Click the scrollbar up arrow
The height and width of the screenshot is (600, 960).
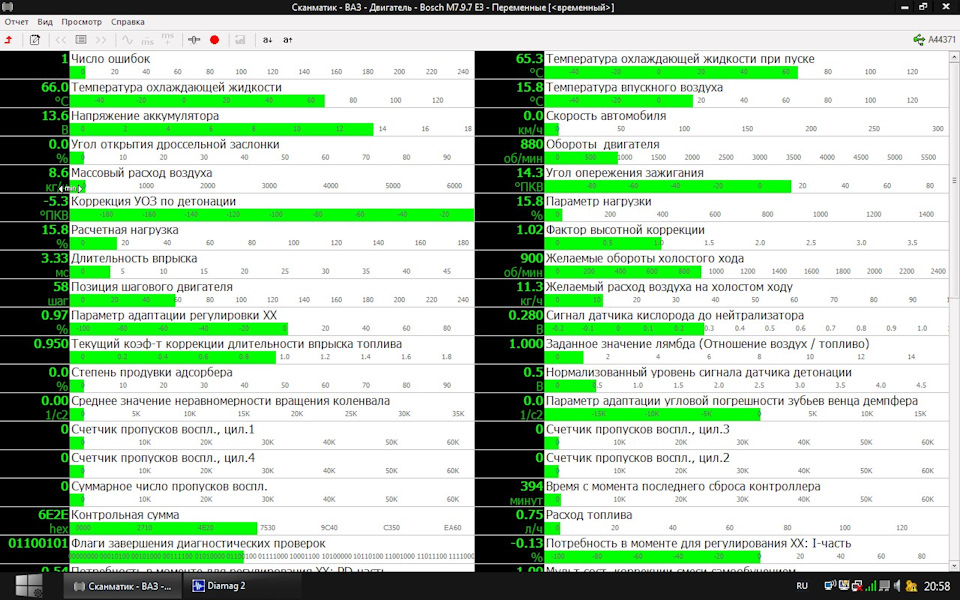pyautogui.click(x=954, y=57)
